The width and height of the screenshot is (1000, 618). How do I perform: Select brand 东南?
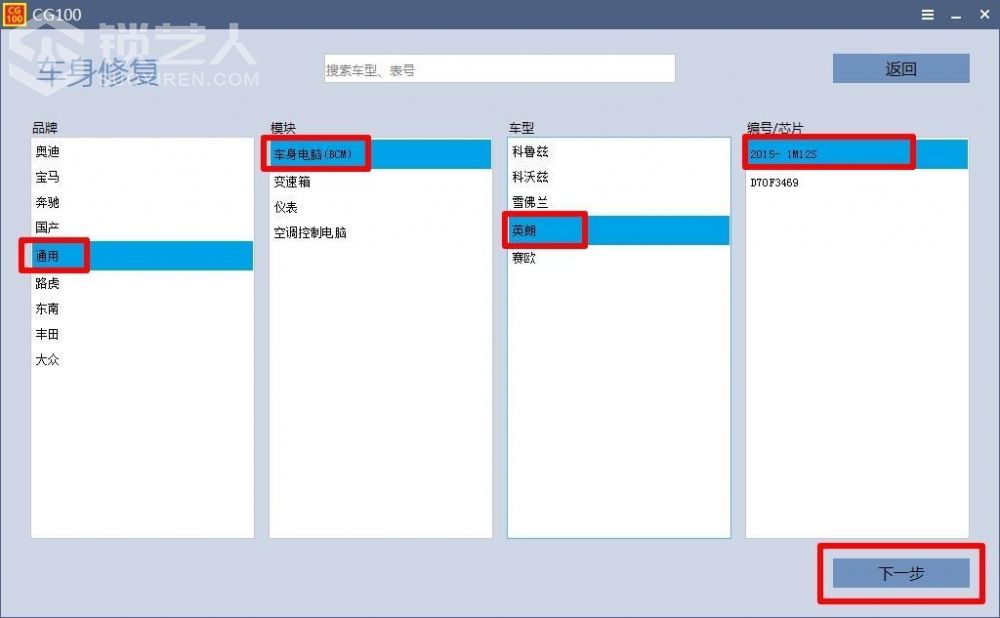[x=142, y=309]
